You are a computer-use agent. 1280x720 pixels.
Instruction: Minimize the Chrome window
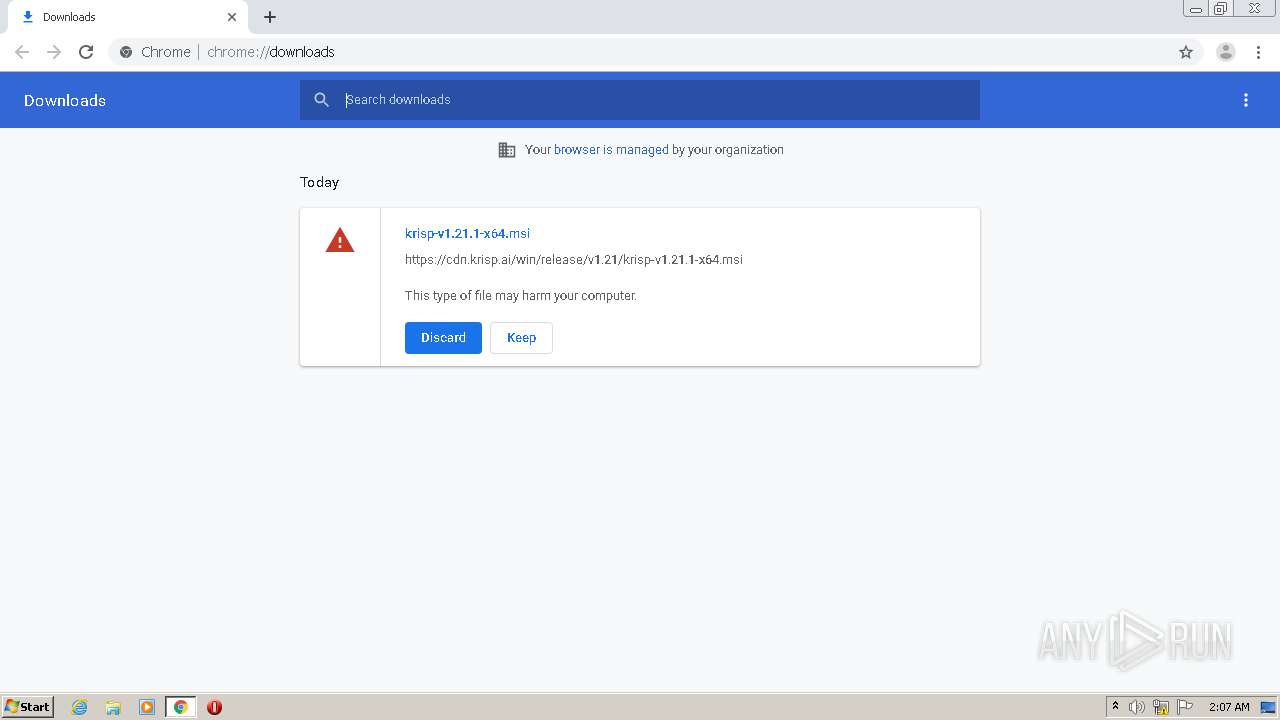[x=1196, y=9]
